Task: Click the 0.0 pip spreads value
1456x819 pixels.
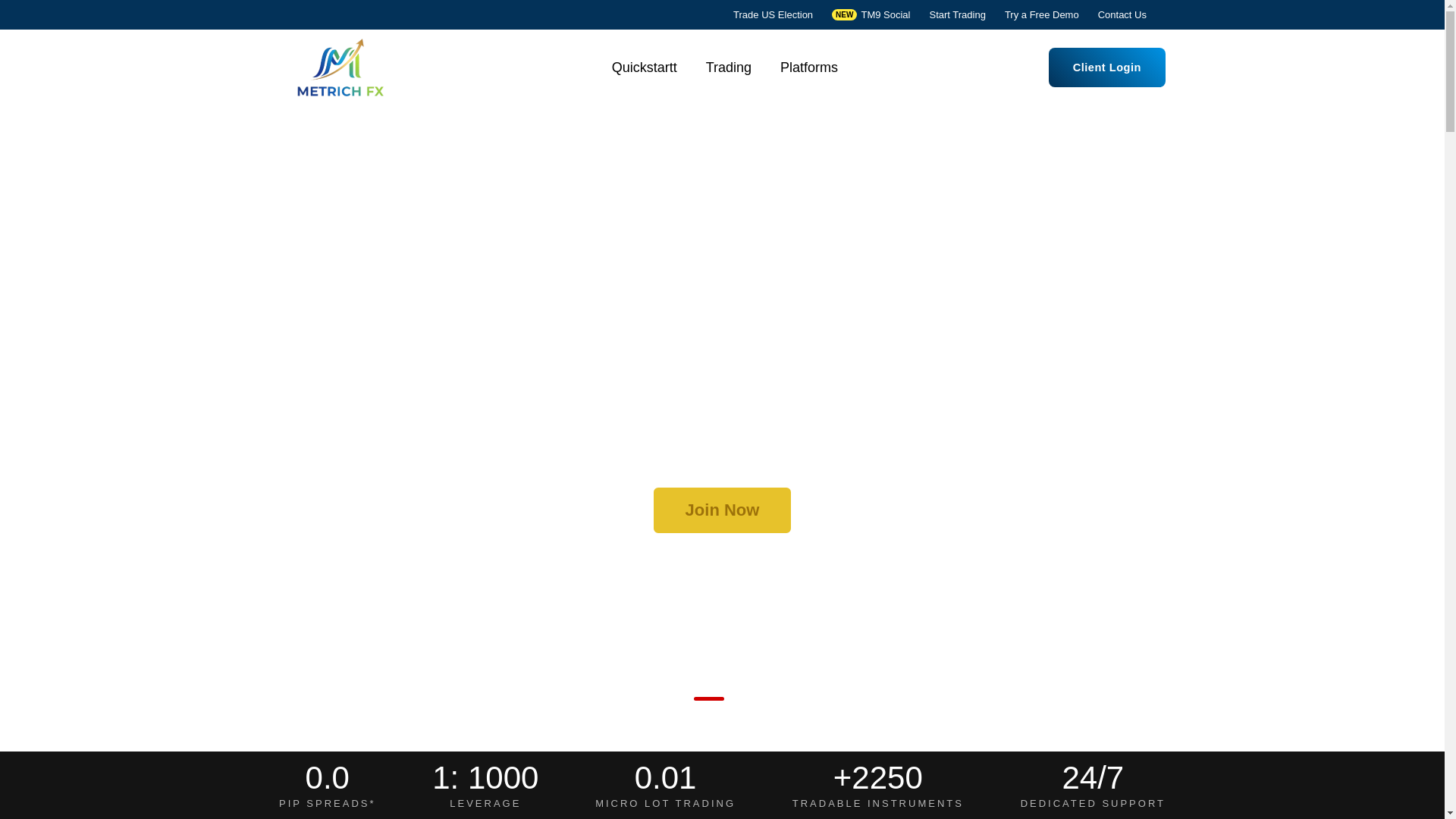Action: 327,778
